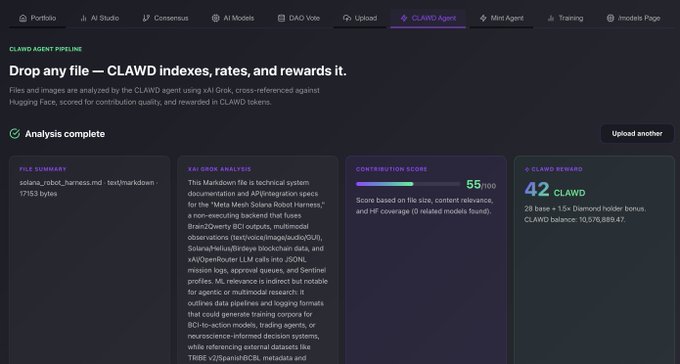The width and height of the screenshot is (680, 364).
Task: Open the /models Page tab
Action: [x=633, y=18]
